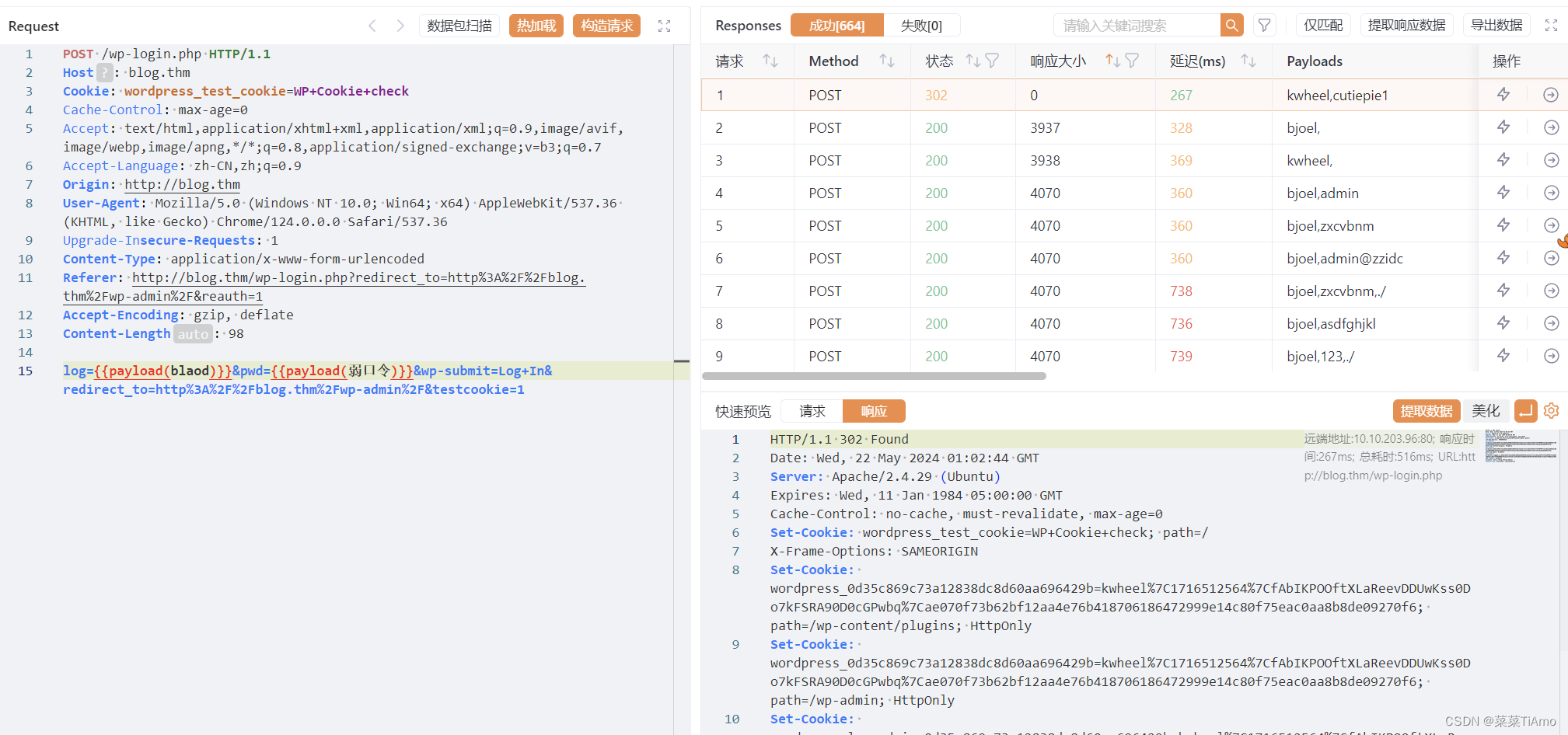
Task: Click 导出数据 button
Action: point(1496,25)
